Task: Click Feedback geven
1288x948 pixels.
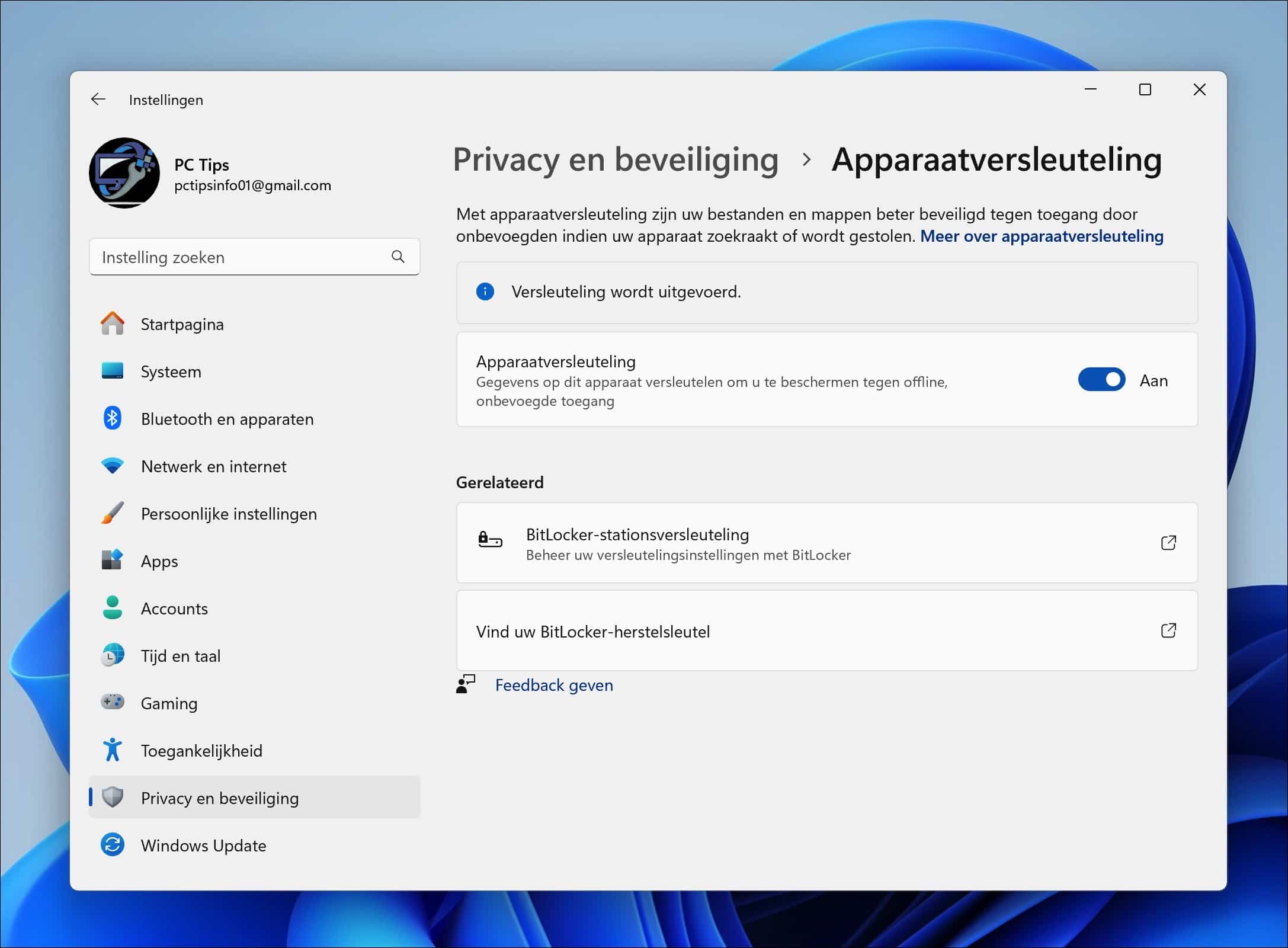Action: pyautogui.click(x=553, y=686)
